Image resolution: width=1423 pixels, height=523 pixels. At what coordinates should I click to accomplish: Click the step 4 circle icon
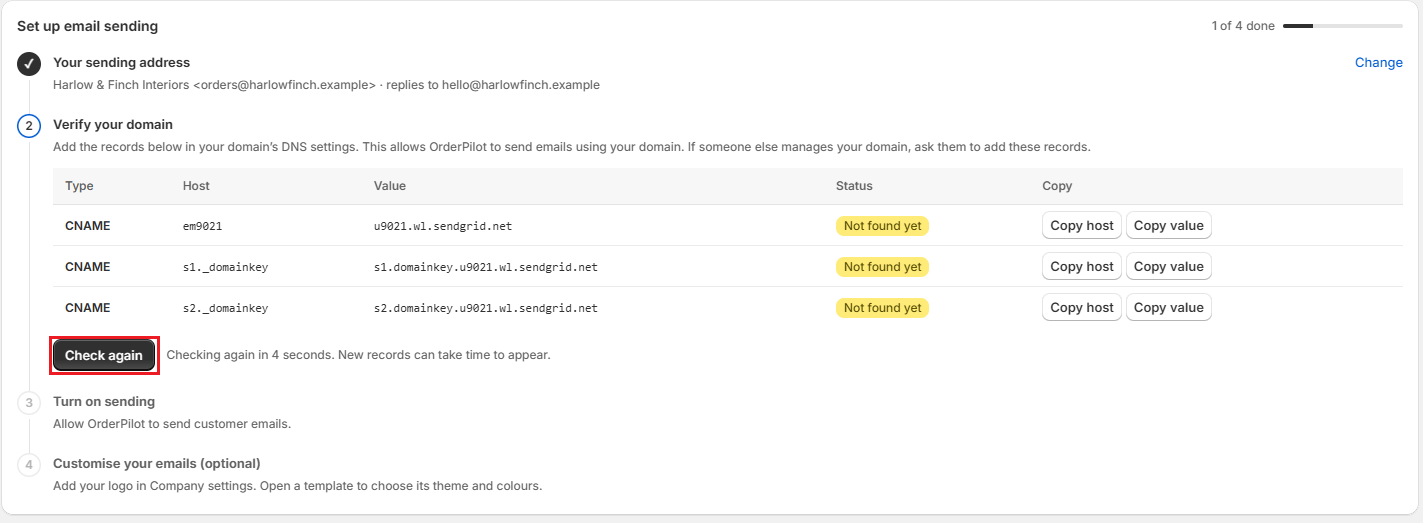point(29,465)
